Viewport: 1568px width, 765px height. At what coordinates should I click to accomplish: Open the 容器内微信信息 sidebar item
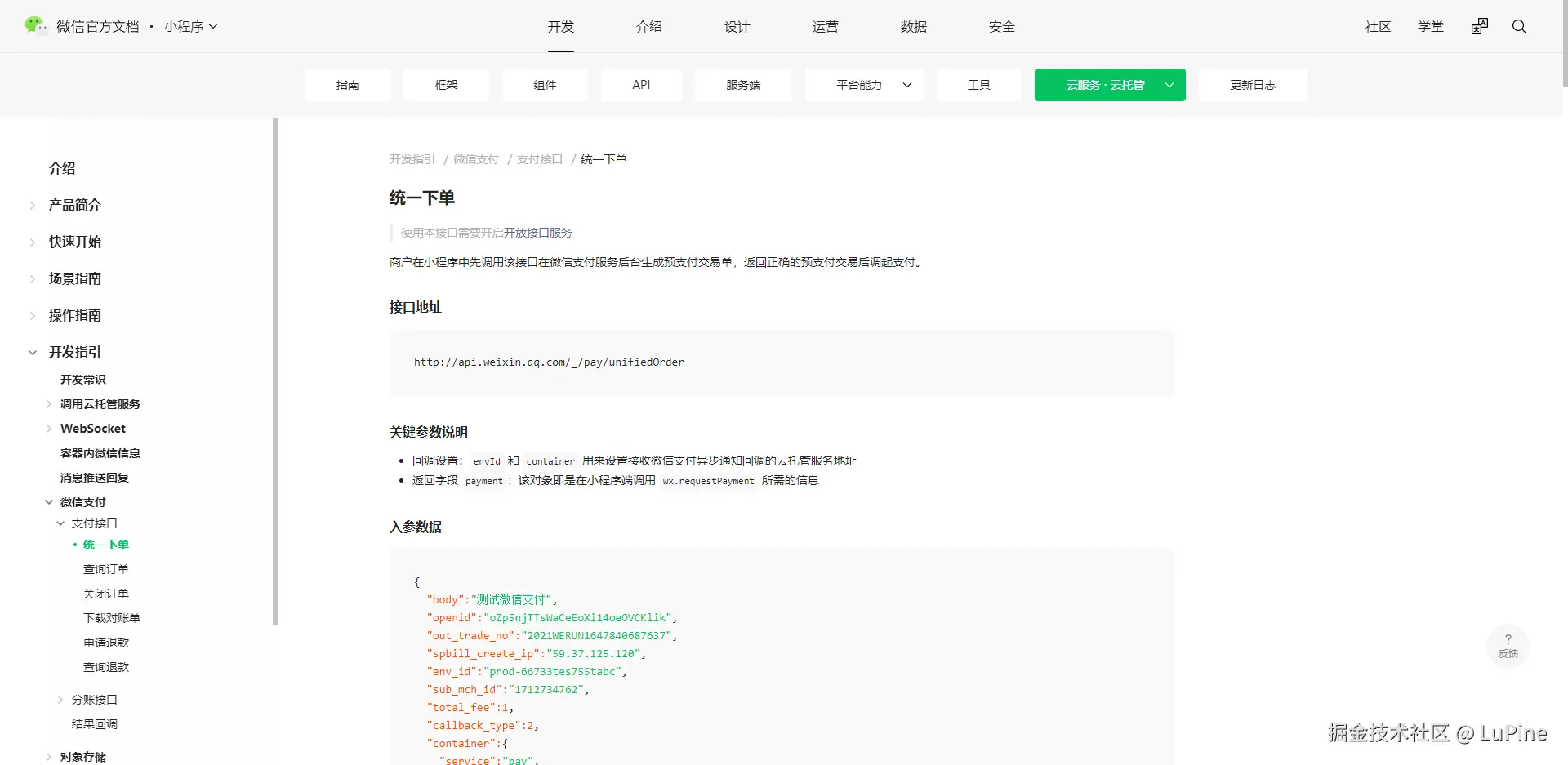click(x=100, y=453)
